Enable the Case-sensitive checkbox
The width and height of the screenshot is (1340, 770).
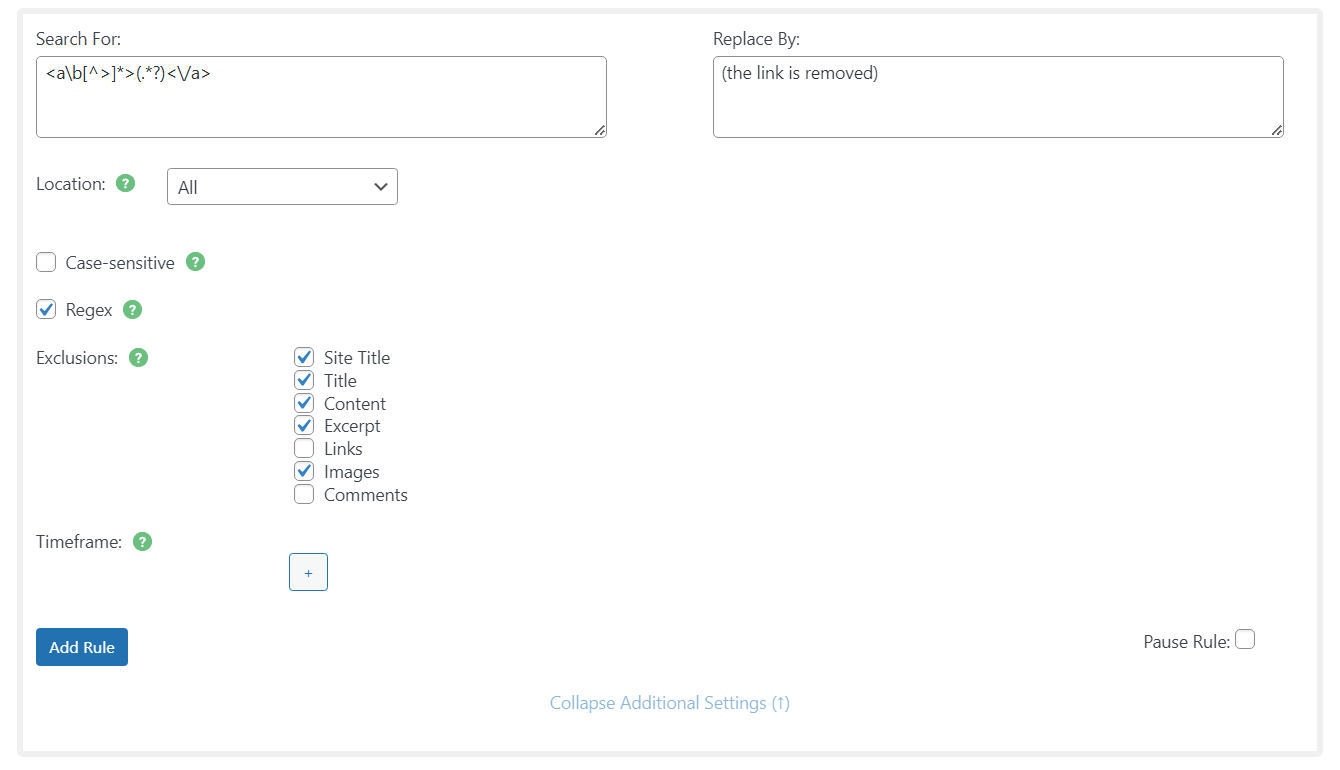(x=46, y=262)
